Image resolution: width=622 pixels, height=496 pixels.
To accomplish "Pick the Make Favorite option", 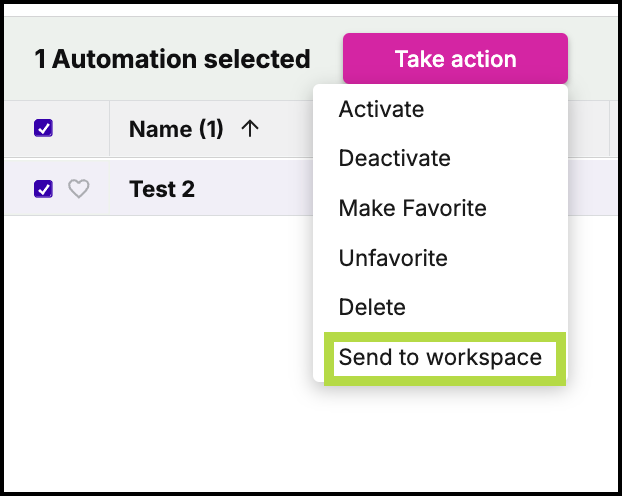I will click(x=413, y=208).
